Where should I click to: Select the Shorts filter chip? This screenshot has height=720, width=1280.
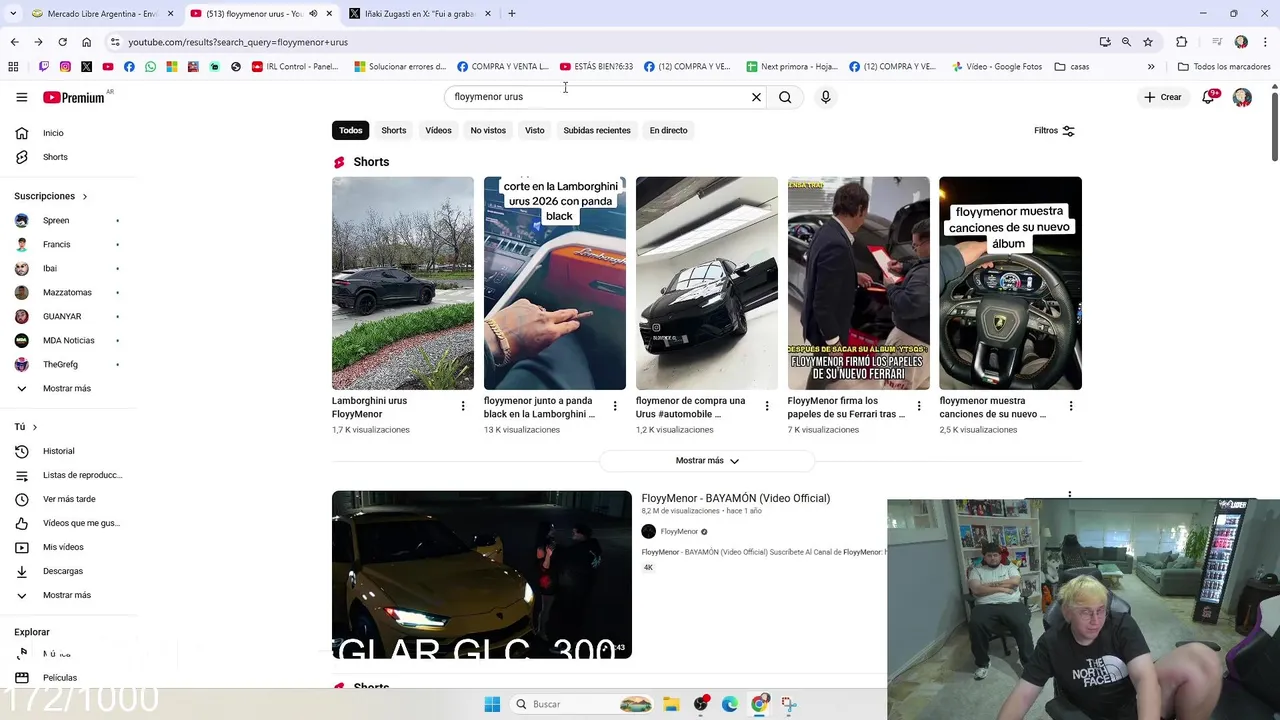pos(394,130)
